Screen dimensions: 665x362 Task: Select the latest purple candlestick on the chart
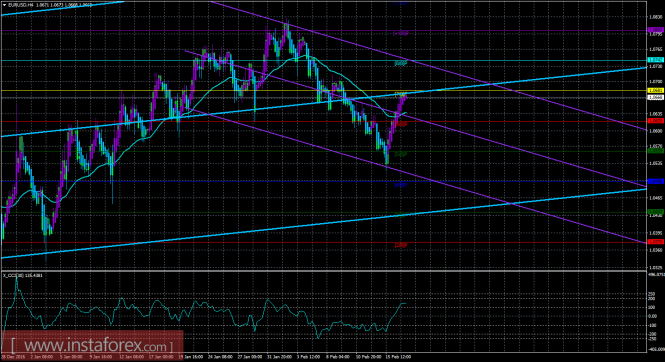(x=405, y=97)
